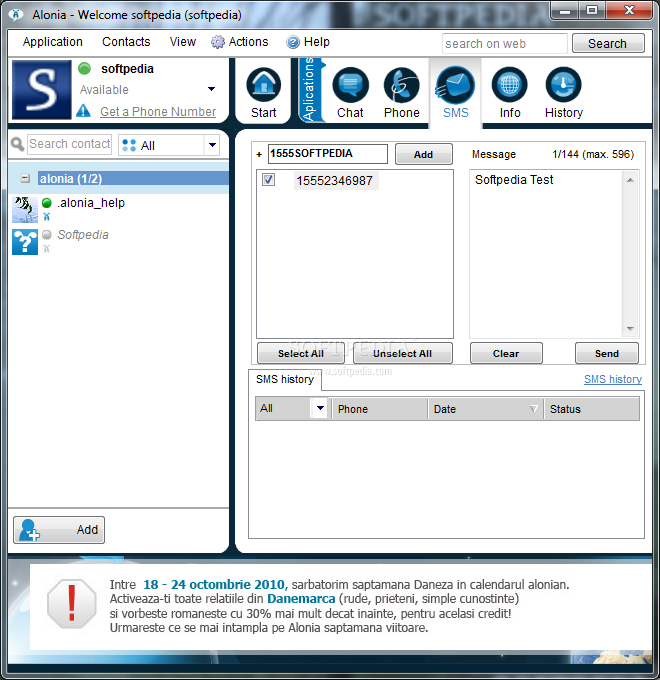The height and width of the screenshot is (680, 660).
Task: Send the SMS message
Action: (x=607, y=353)
